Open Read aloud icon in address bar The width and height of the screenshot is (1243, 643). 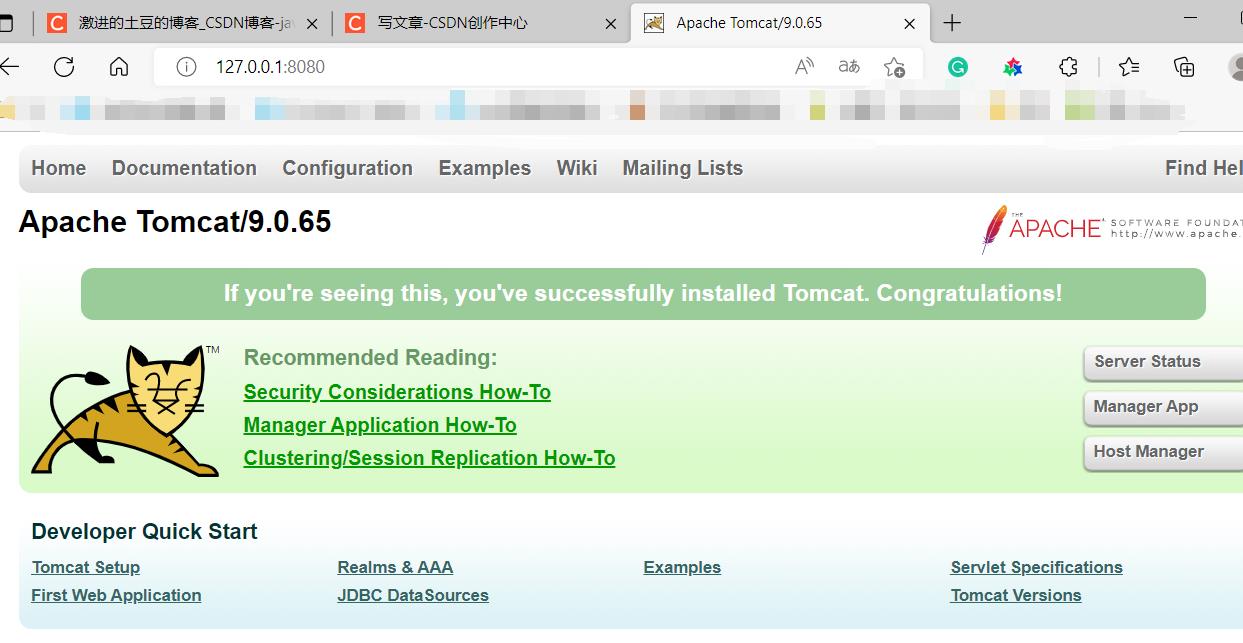click(804, 67)
